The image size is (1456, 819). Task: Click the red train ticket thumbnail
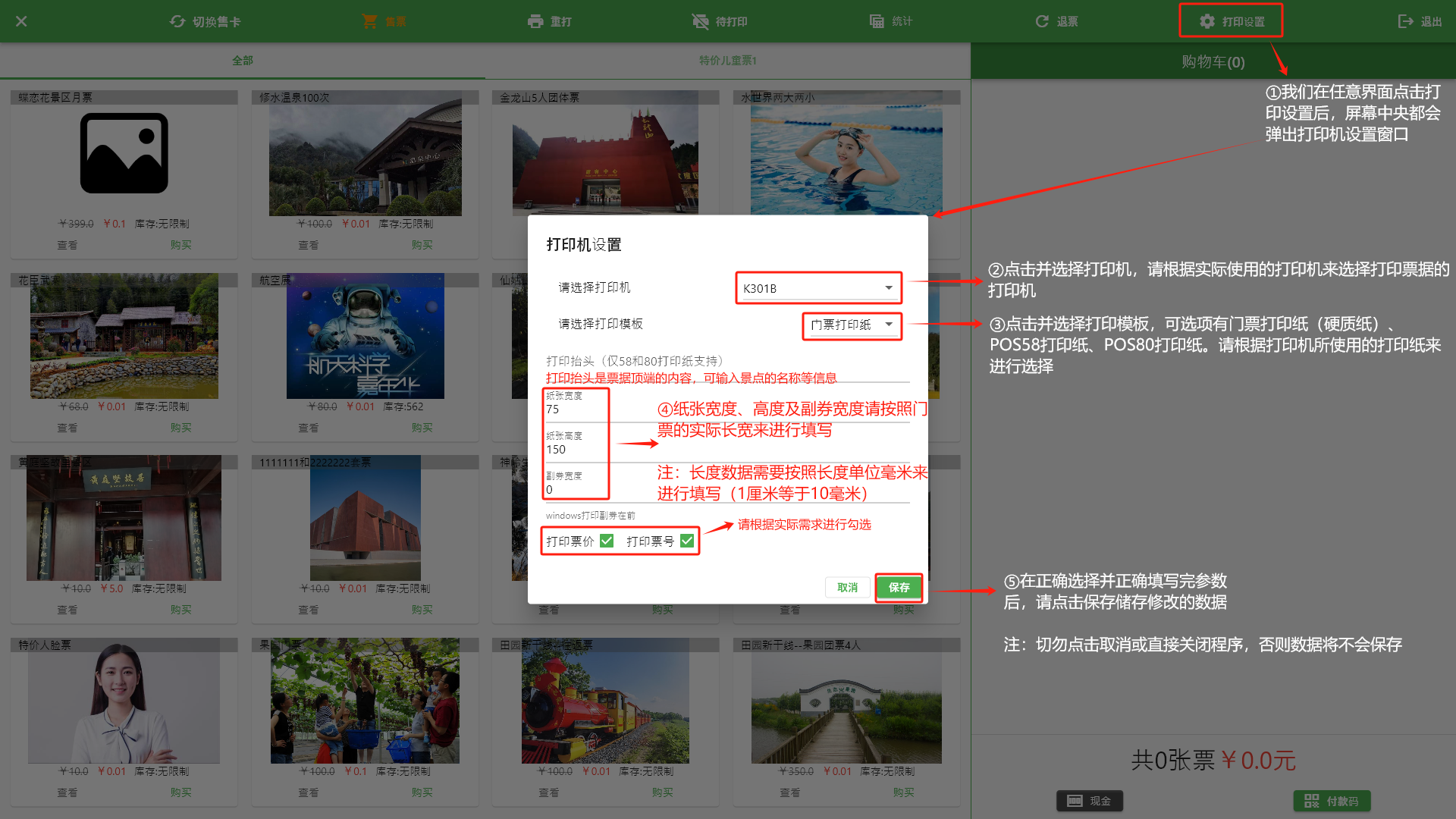[605, 701]
